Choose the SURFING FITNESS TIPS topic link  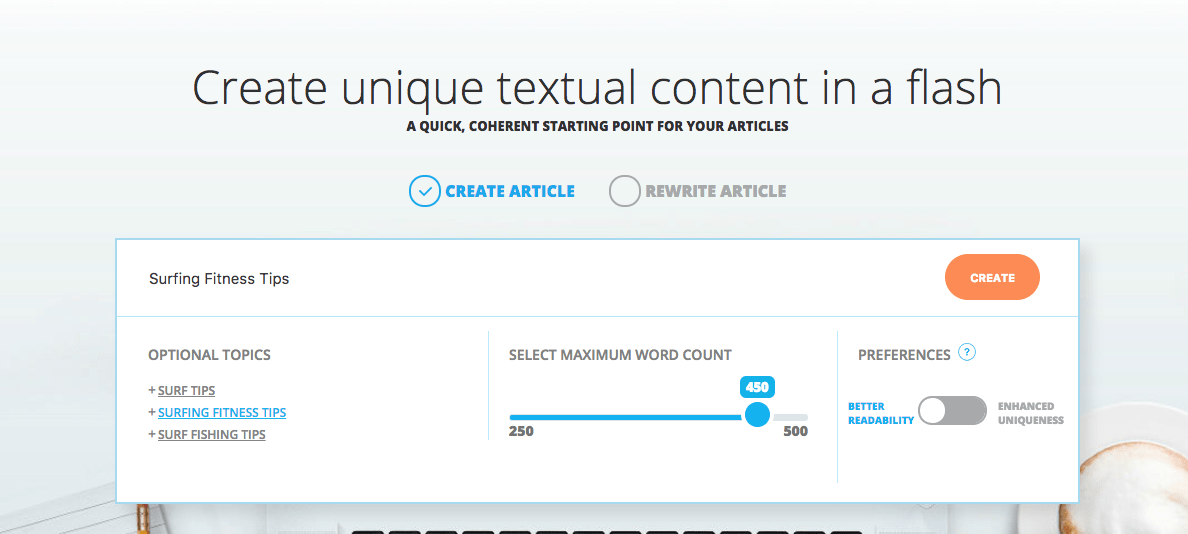pyautogui.click(x=222, y=413)
